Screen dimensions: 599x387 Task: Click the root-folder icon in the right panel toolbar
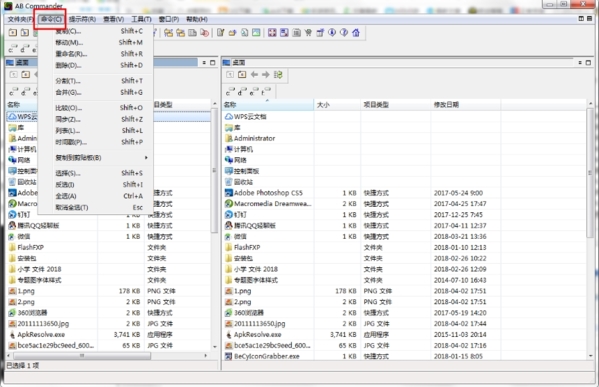pyautogui.click(x=242, y=74)
